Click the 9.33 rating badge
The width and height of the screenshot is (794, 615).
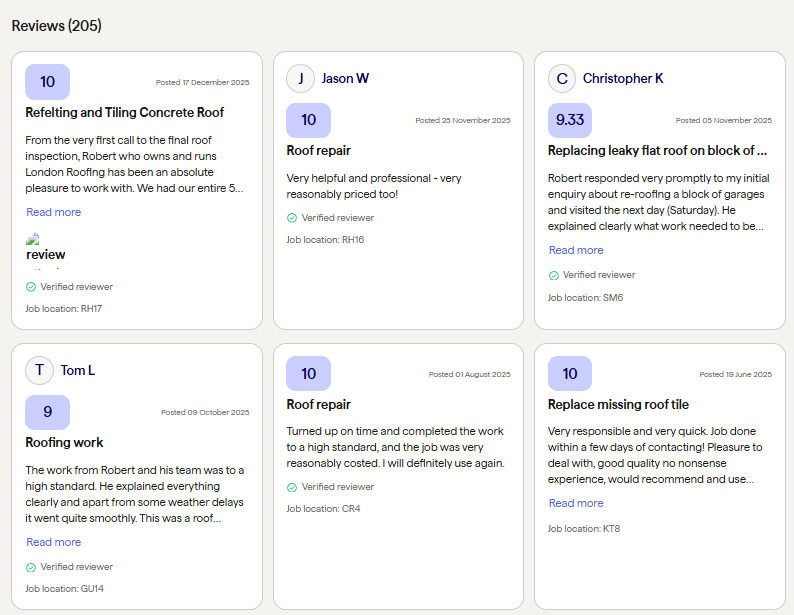pyautogui.click(x=570, y=120)
